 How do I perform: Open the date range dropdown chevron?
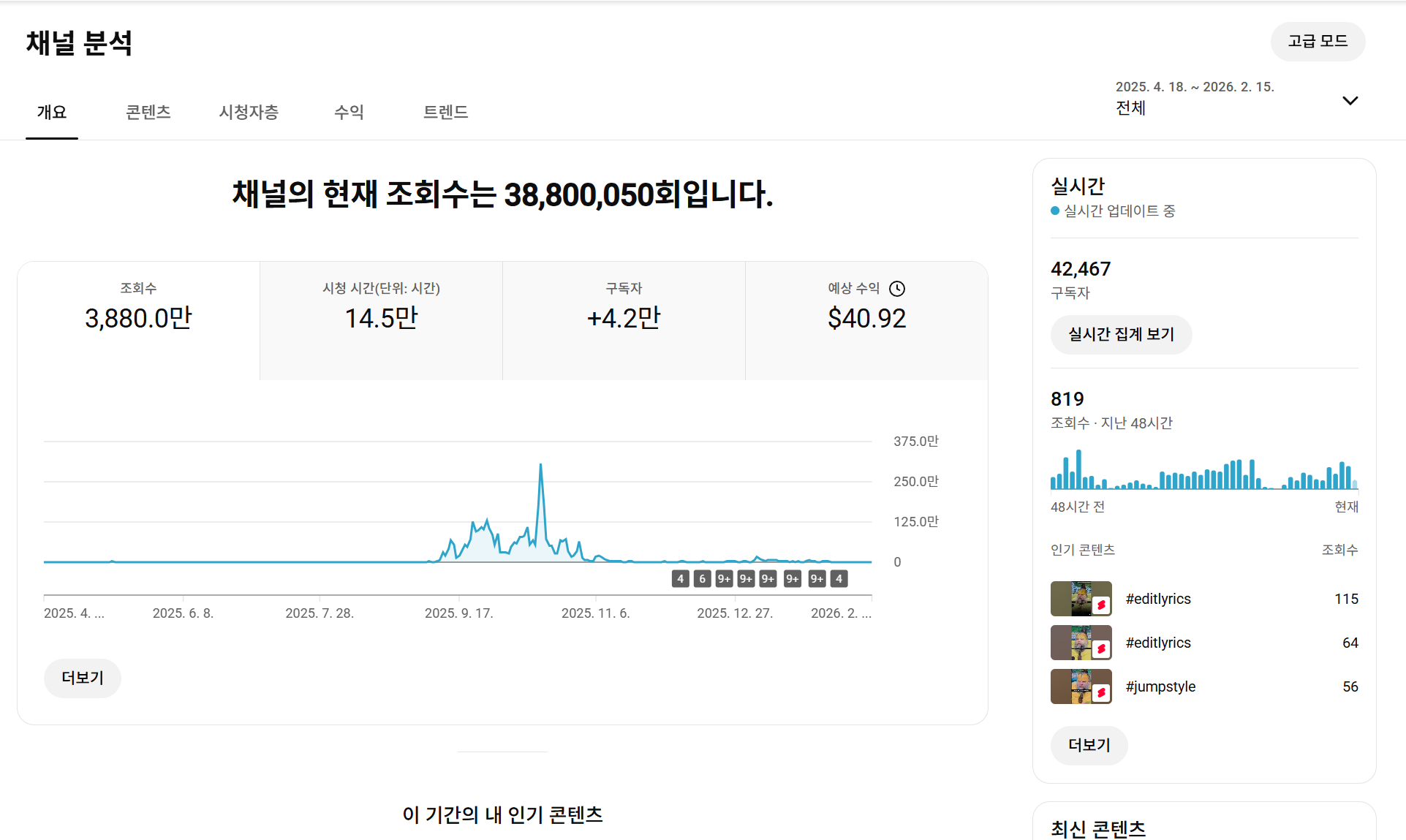(x=1350, y=101)
